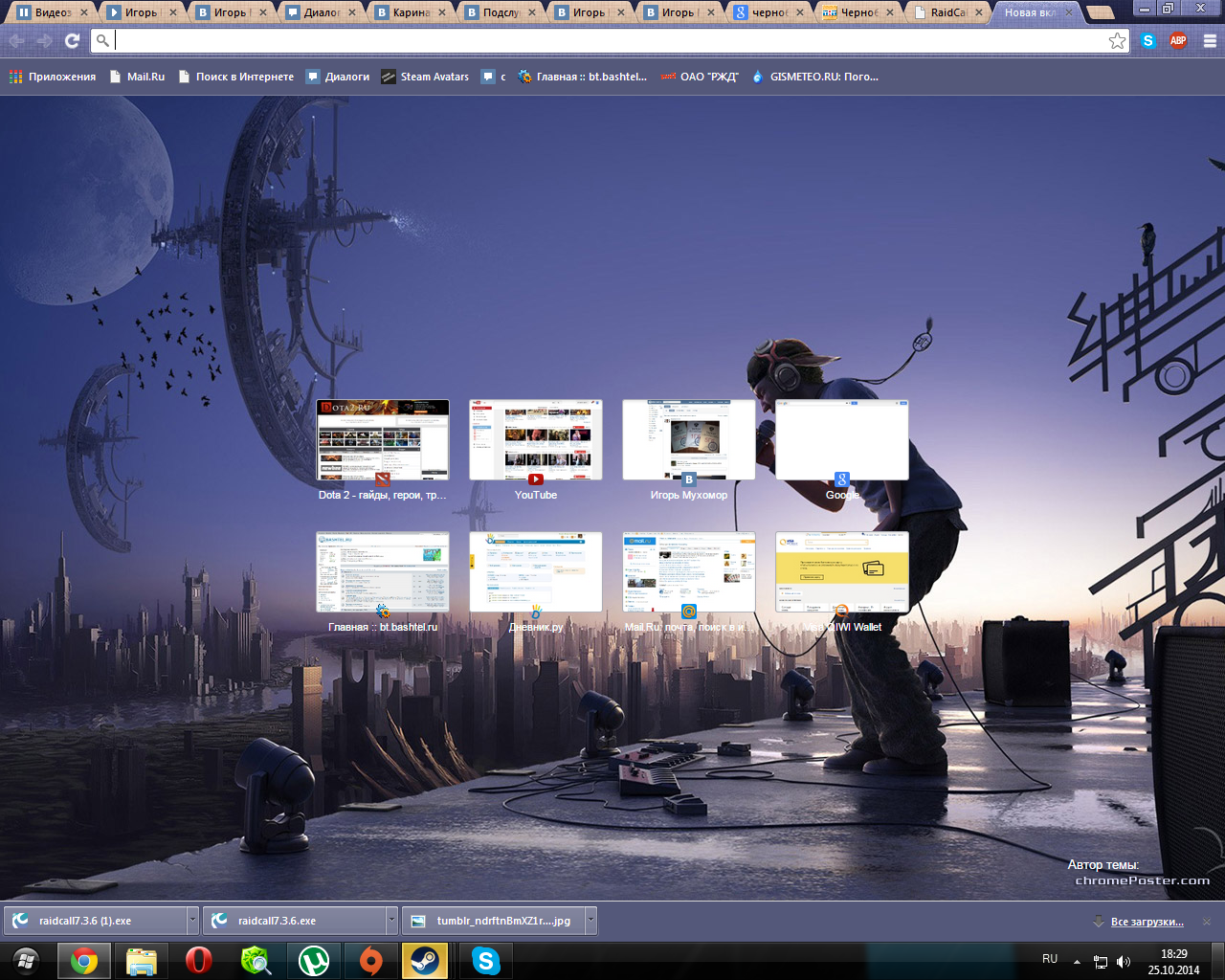
Task: Open downloaded file raidcall7.3.6.exe
Action: click(x=295, y=921)
